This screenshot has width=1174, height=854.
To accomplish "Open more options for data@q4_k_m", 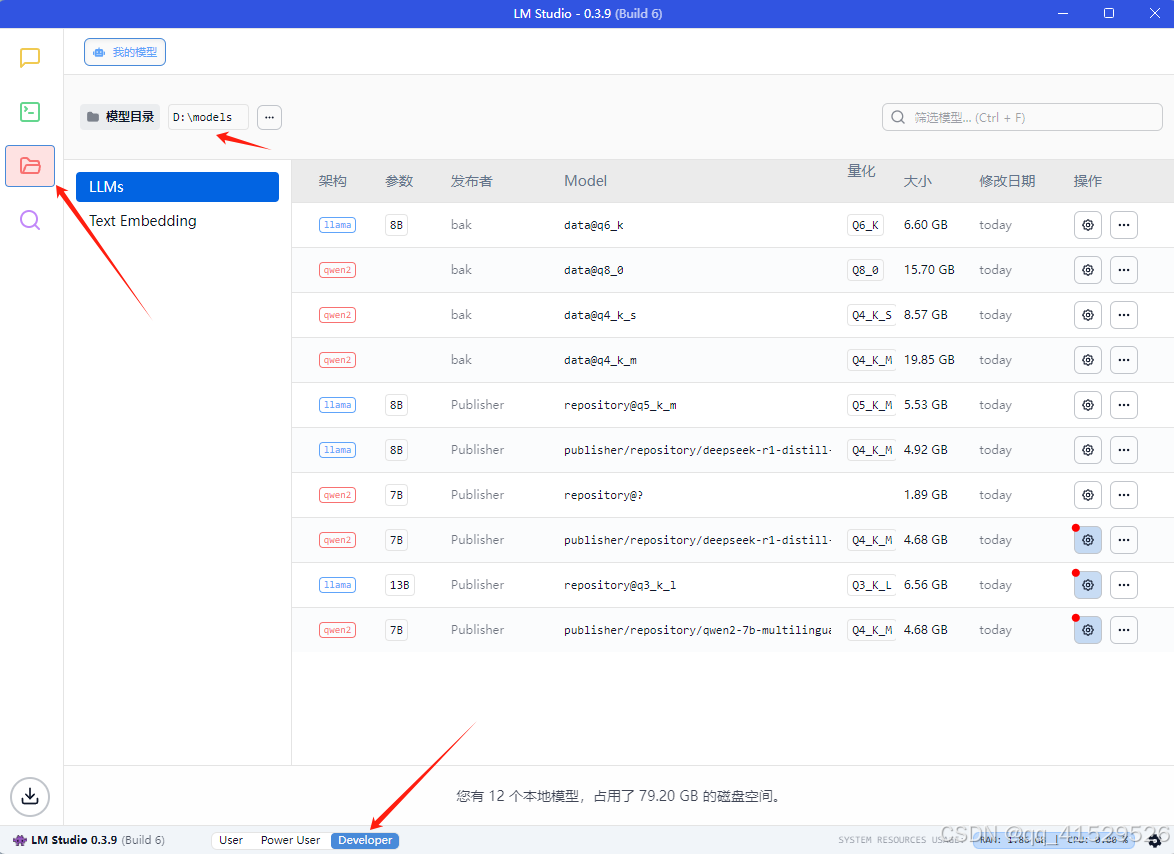I will point(1124,360).
